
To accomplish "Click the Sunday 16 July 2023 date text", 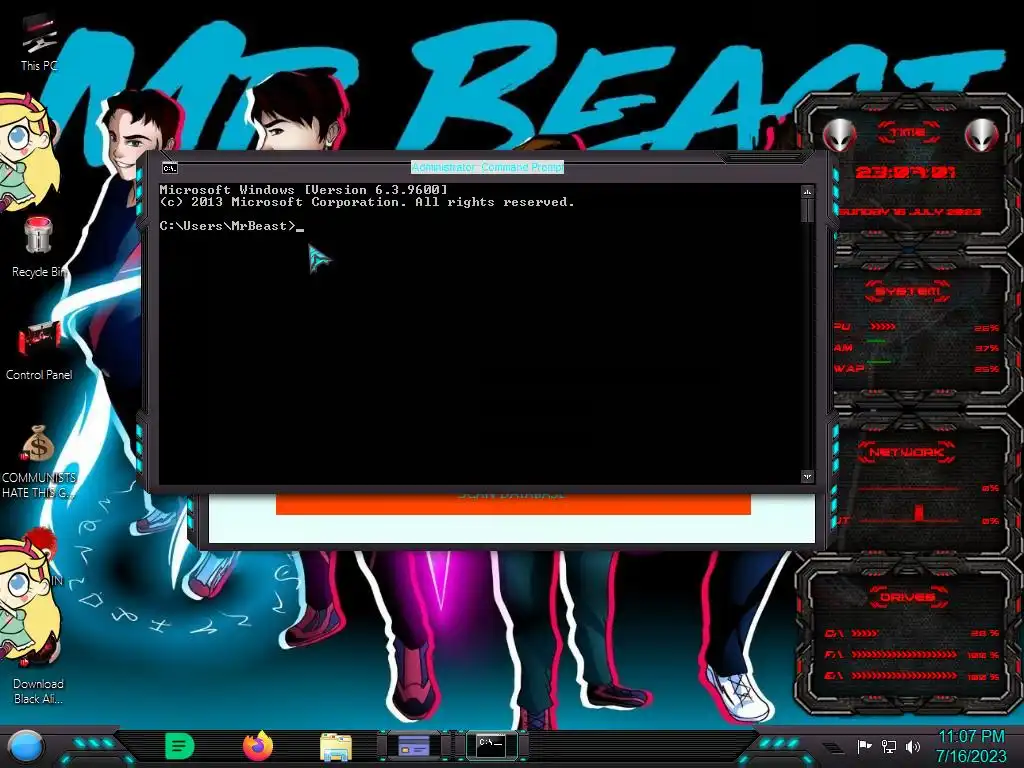I will point(910,212).
